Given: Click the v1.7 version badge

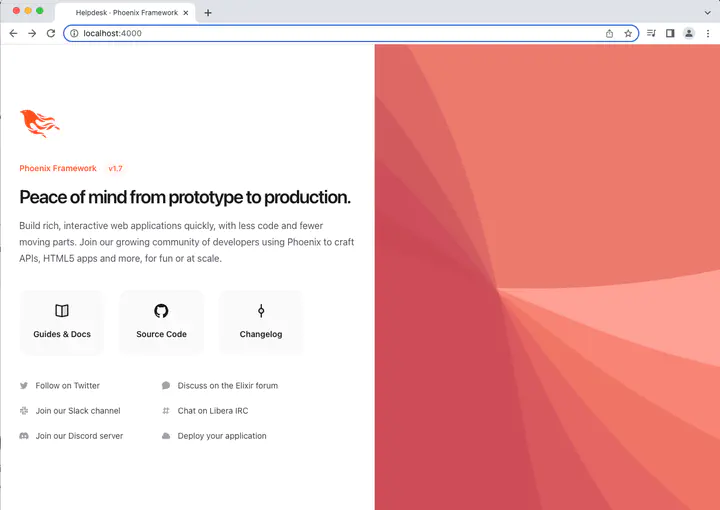Looking at the screenshot, I should coord(115,168).
